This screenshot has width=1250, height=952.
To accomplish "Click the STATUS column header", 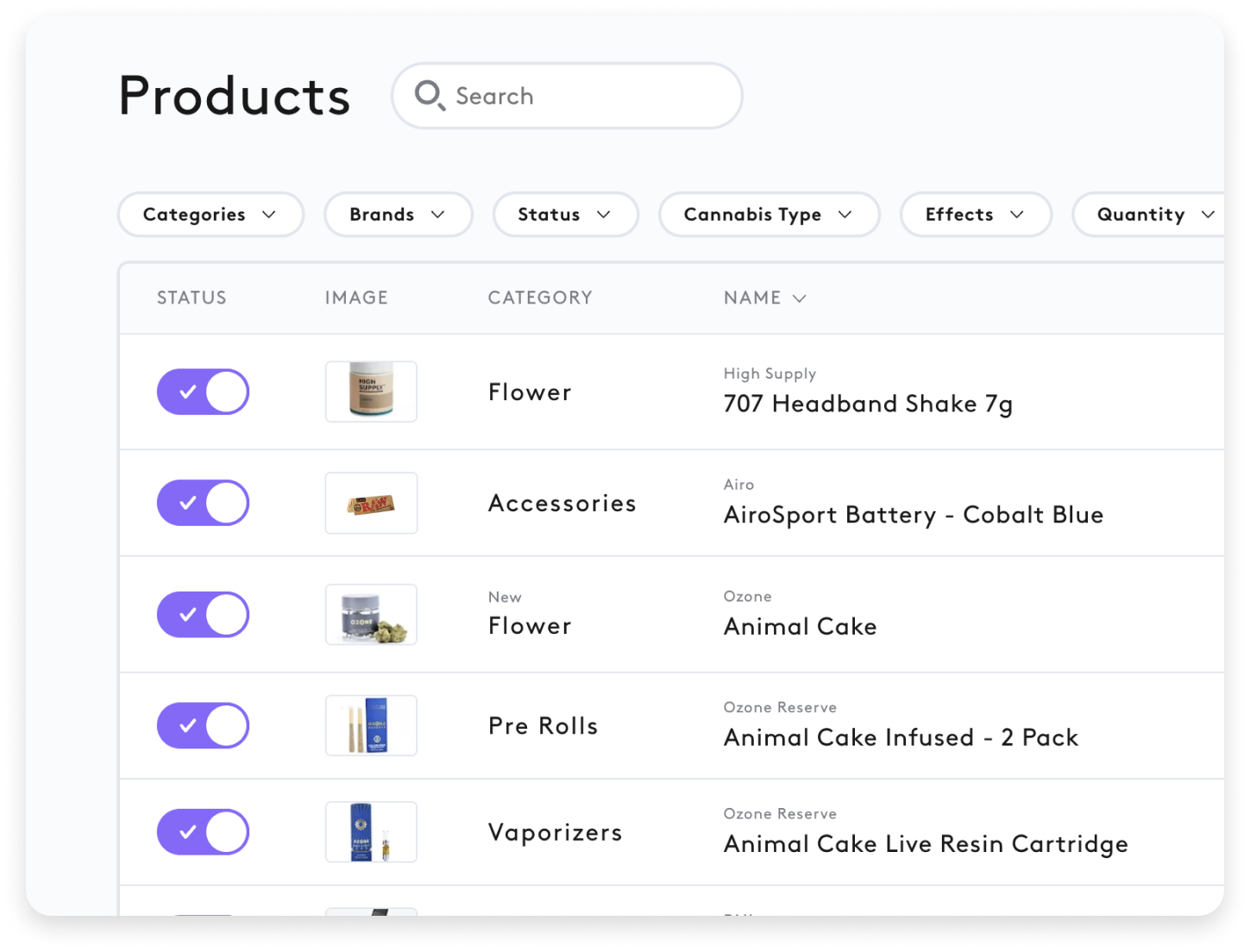I will (x=192, y=298).
